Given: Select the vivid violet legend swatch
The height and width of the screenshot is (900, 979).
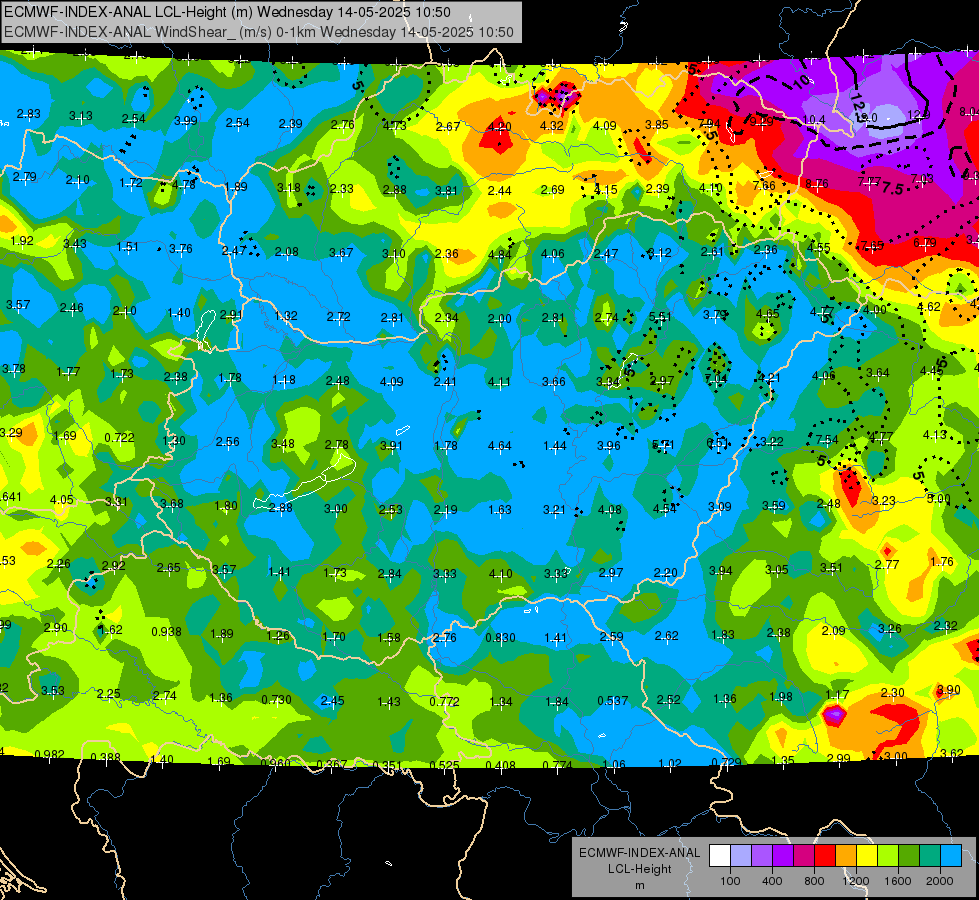Looking at the screenshot, I should (783, 856).
